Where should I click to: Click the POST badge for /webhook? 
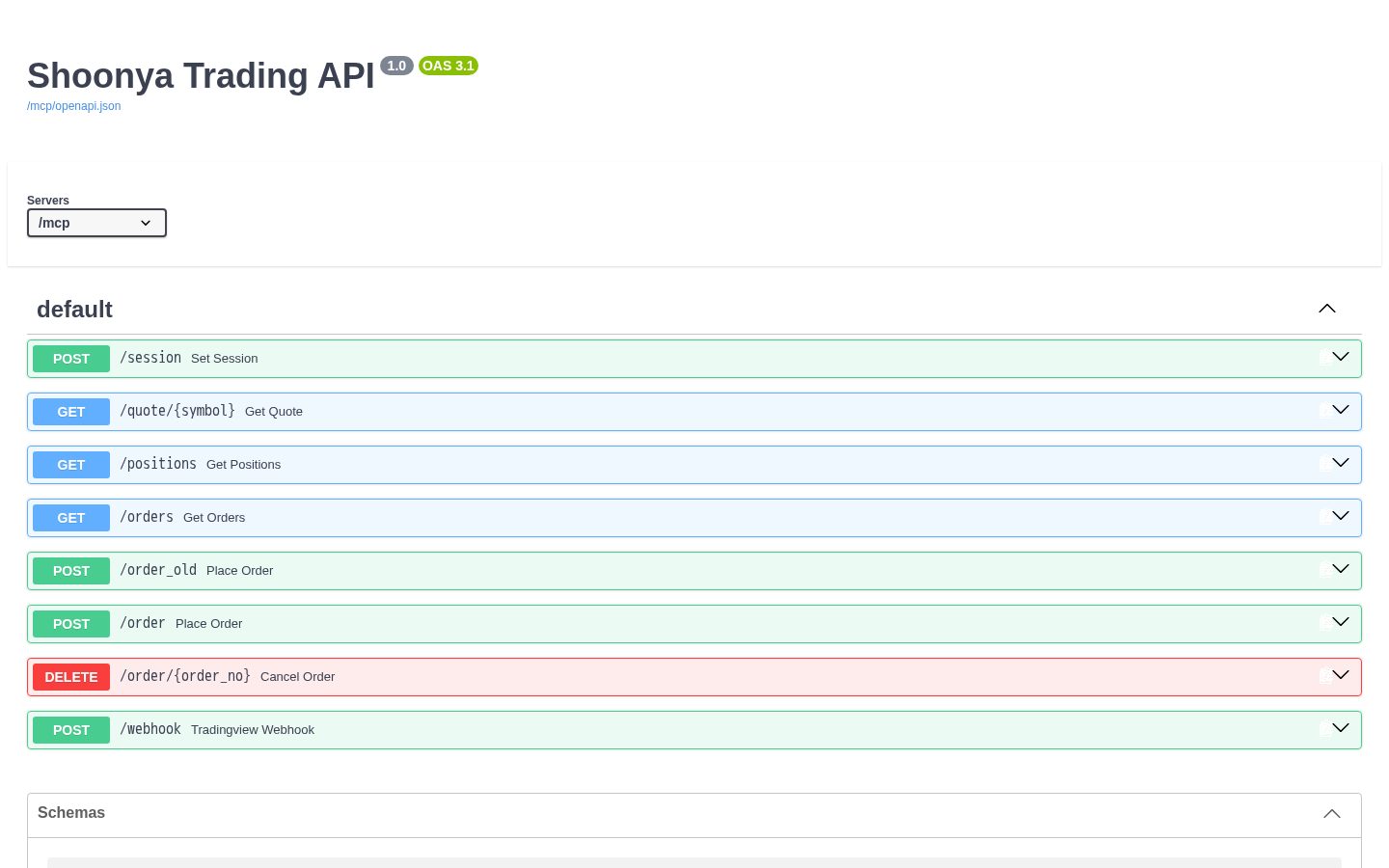[x=71, y=730]
